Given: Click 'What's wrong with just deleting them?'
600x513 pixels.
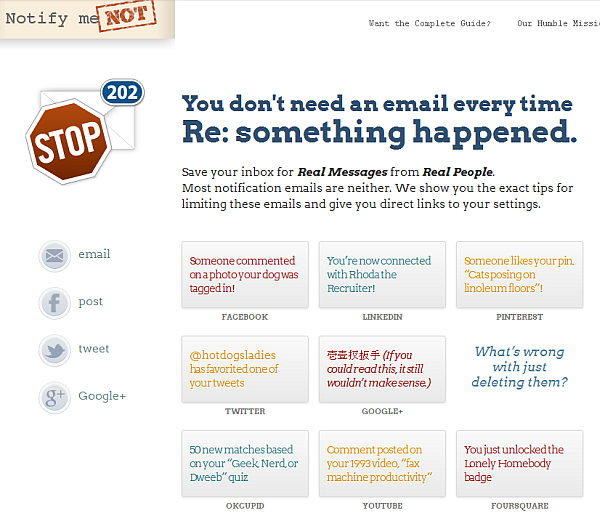Looking at the screenshot, I should click(520, 366).
